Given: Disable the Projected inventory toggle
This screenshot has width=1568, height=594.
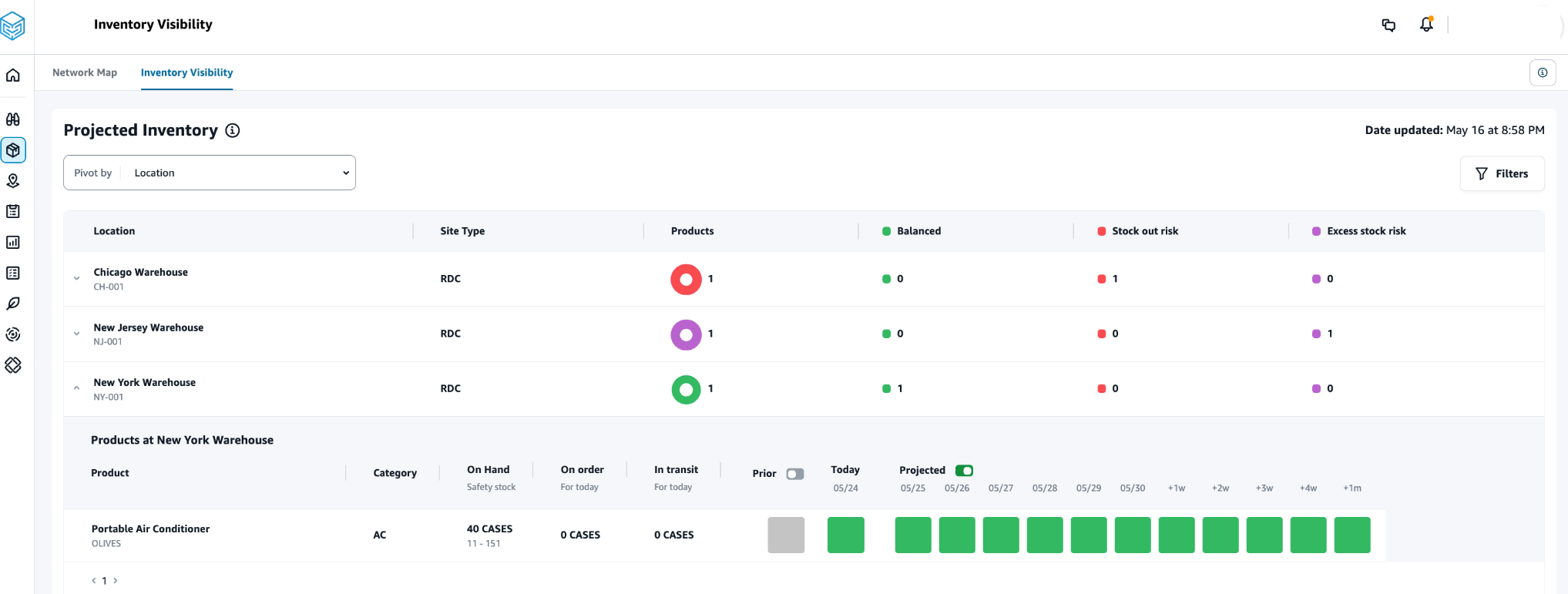Looking at the screenshot, I should click(964, 471).
